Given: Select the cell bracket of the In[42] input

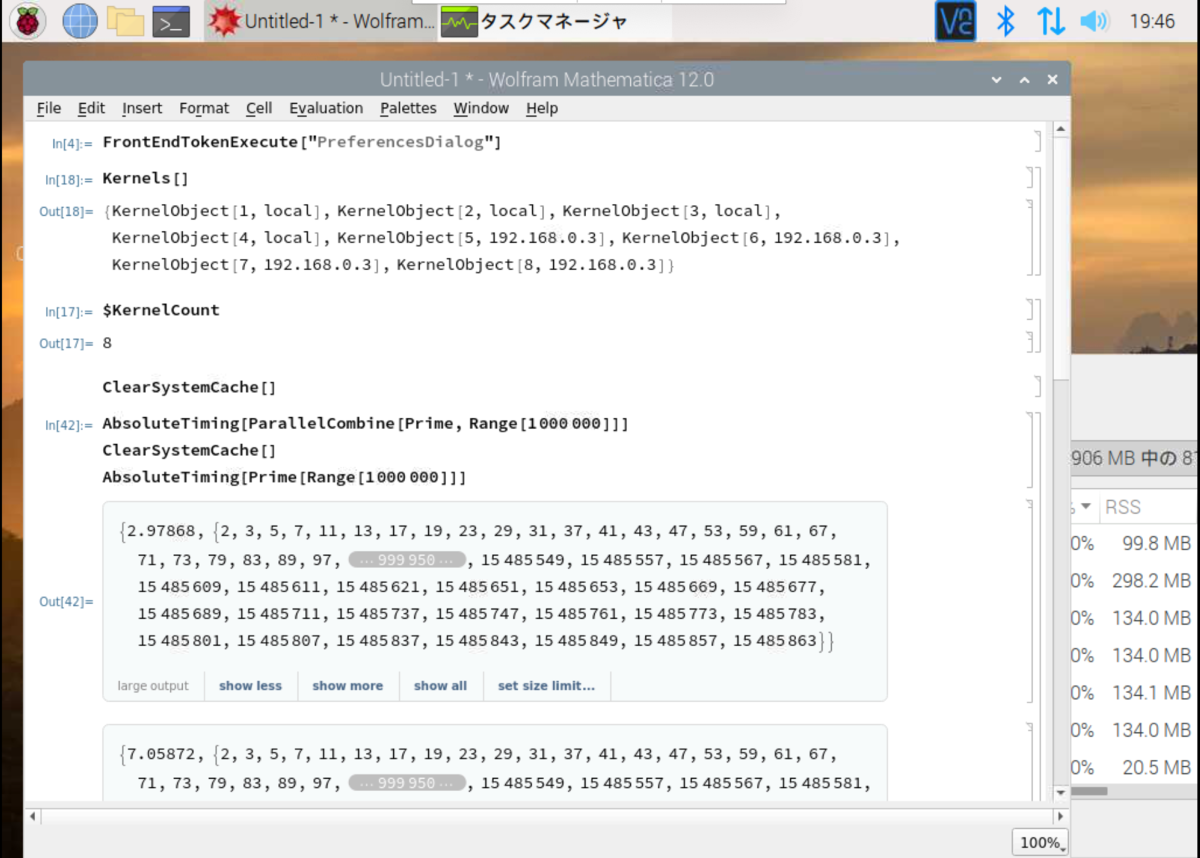Looking at the screenshot, I should click(x=1030, y=450).
